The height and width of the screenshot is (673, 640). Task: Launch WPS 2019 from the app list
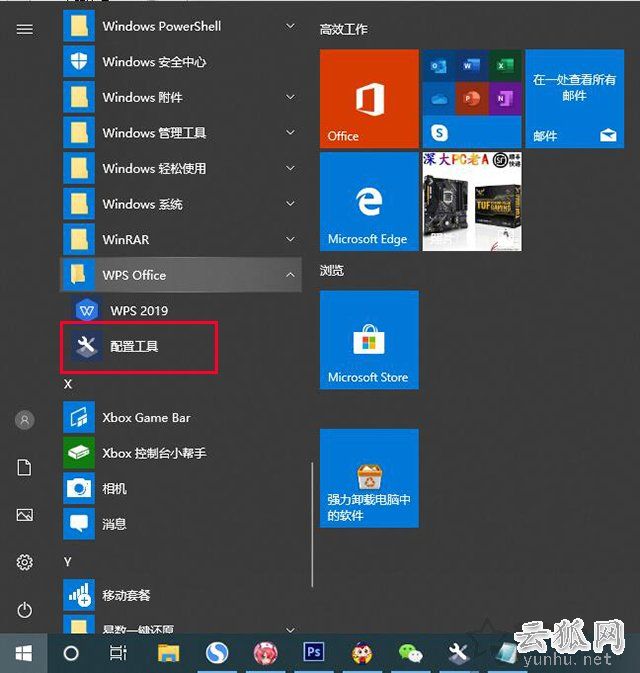181,310
